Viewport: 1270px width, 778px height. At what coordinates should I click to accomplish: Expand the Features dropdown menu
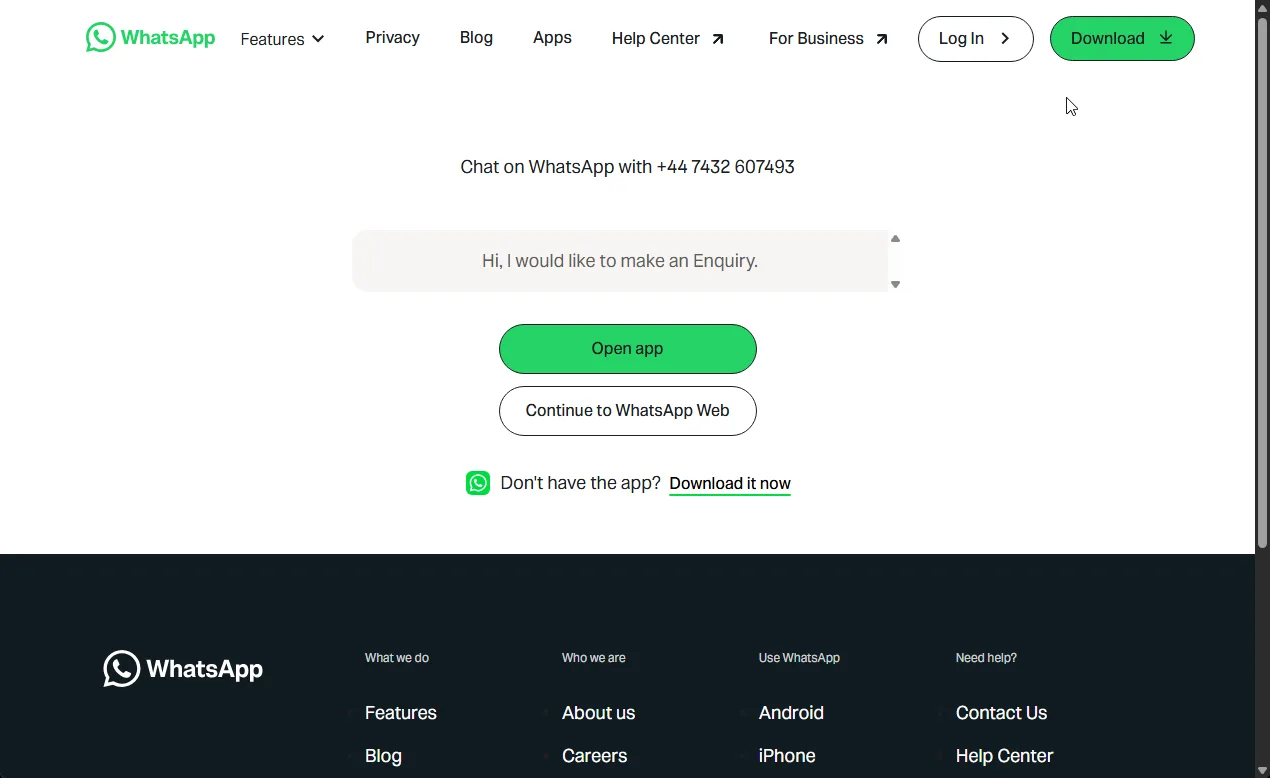click(x=283, y=39)
